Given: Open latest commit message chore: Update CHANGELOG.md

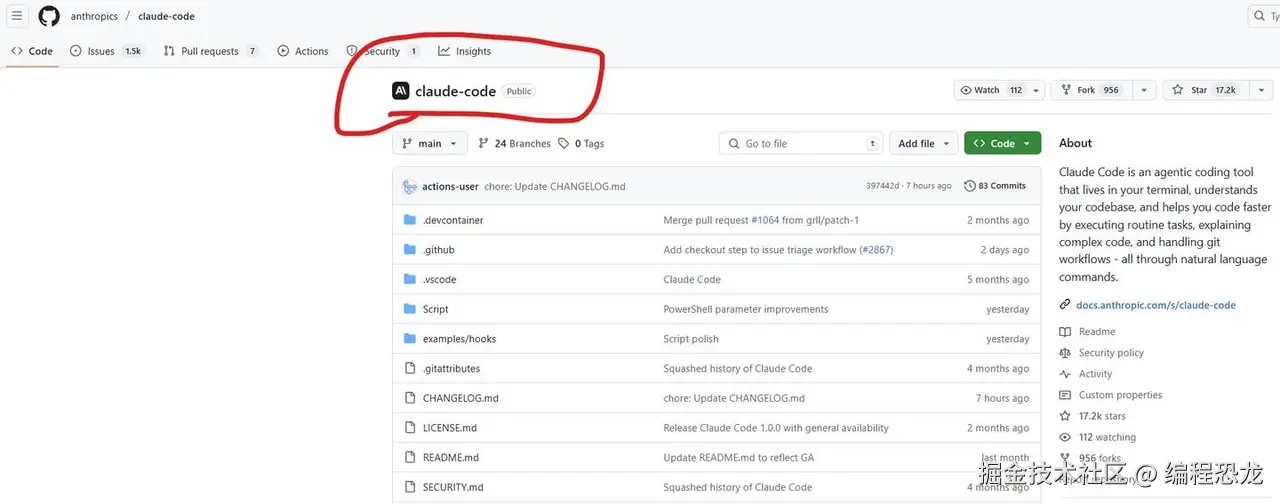Looking at the screenshot, I should click(x=555, y=186).
